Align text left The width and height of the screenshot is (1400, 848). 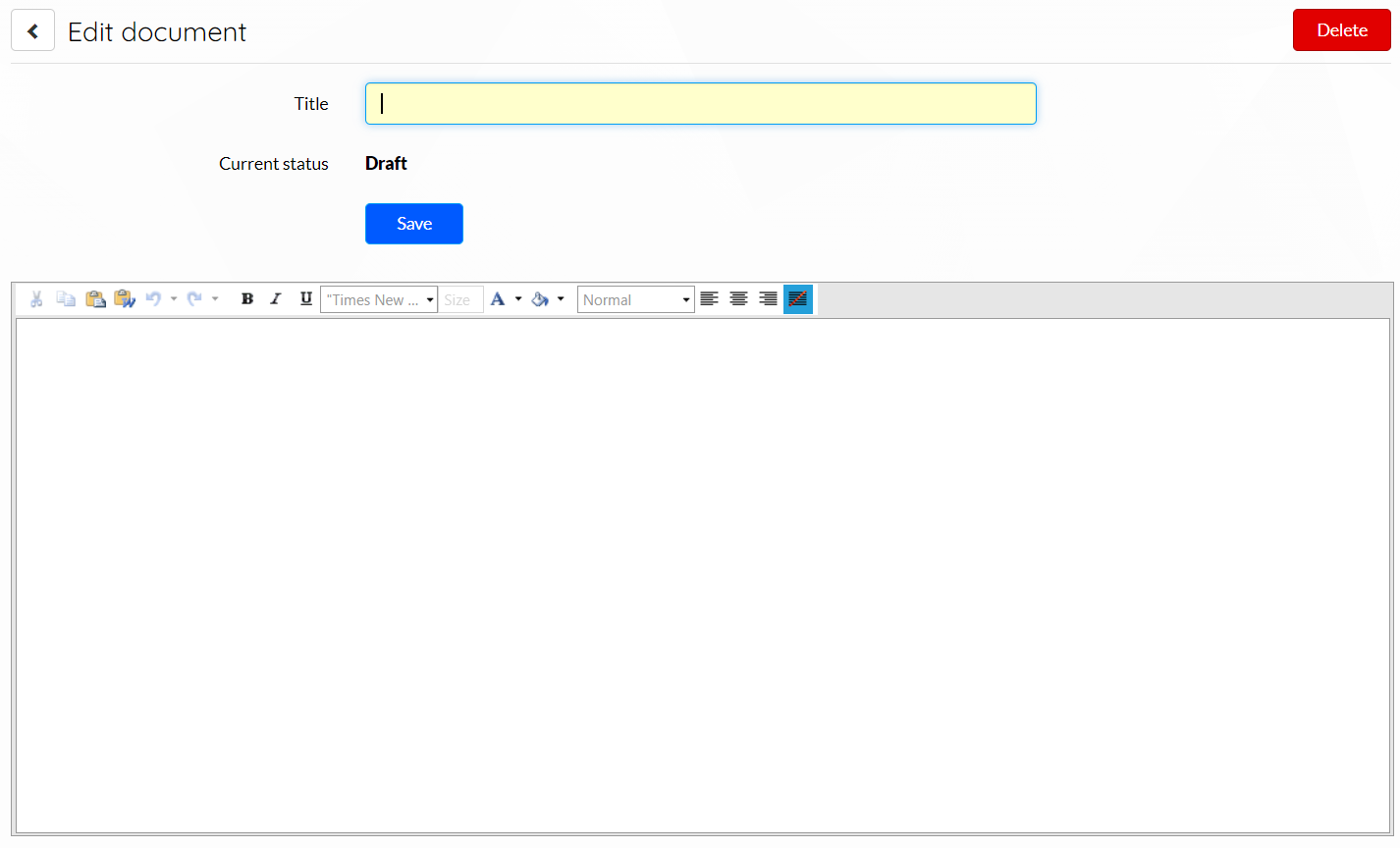[x=710, y=299]
